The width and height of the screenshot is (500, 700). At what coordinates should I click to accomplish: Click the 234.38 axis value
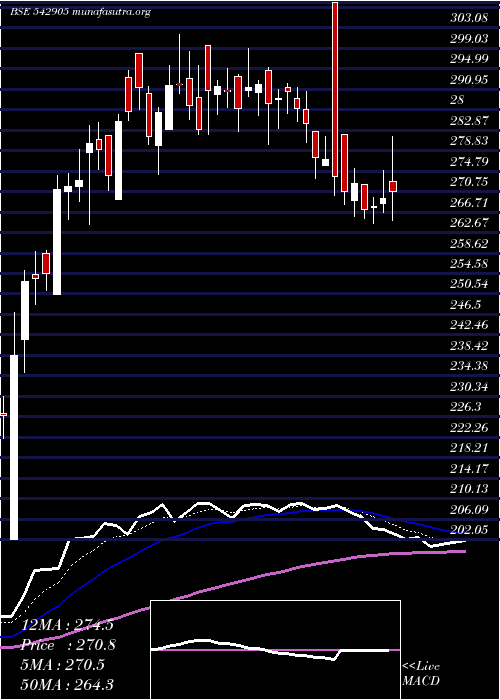(469, 367)
